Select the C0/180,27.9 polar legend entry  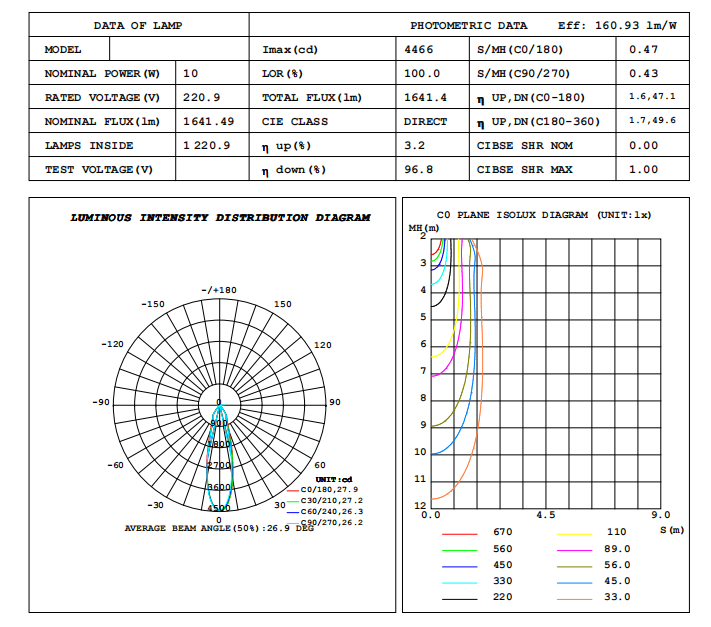click(323, 490)
